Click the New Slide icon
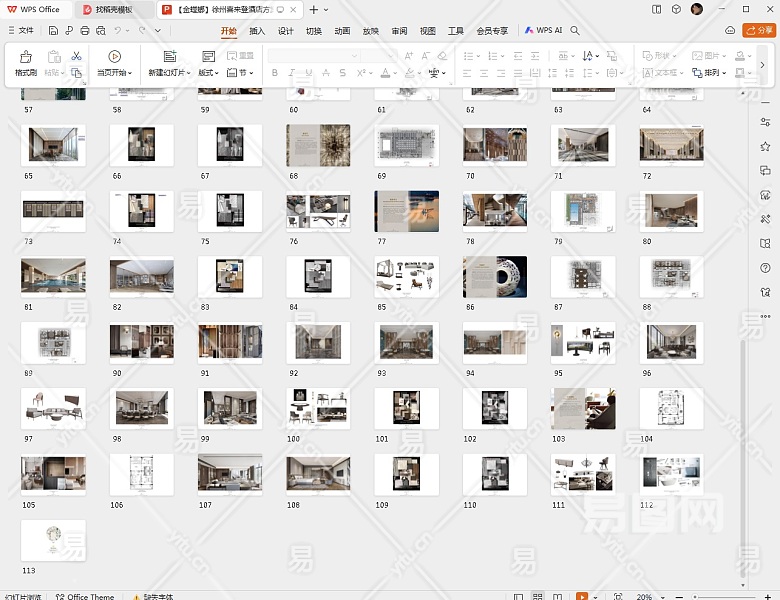 pos(169,57)
